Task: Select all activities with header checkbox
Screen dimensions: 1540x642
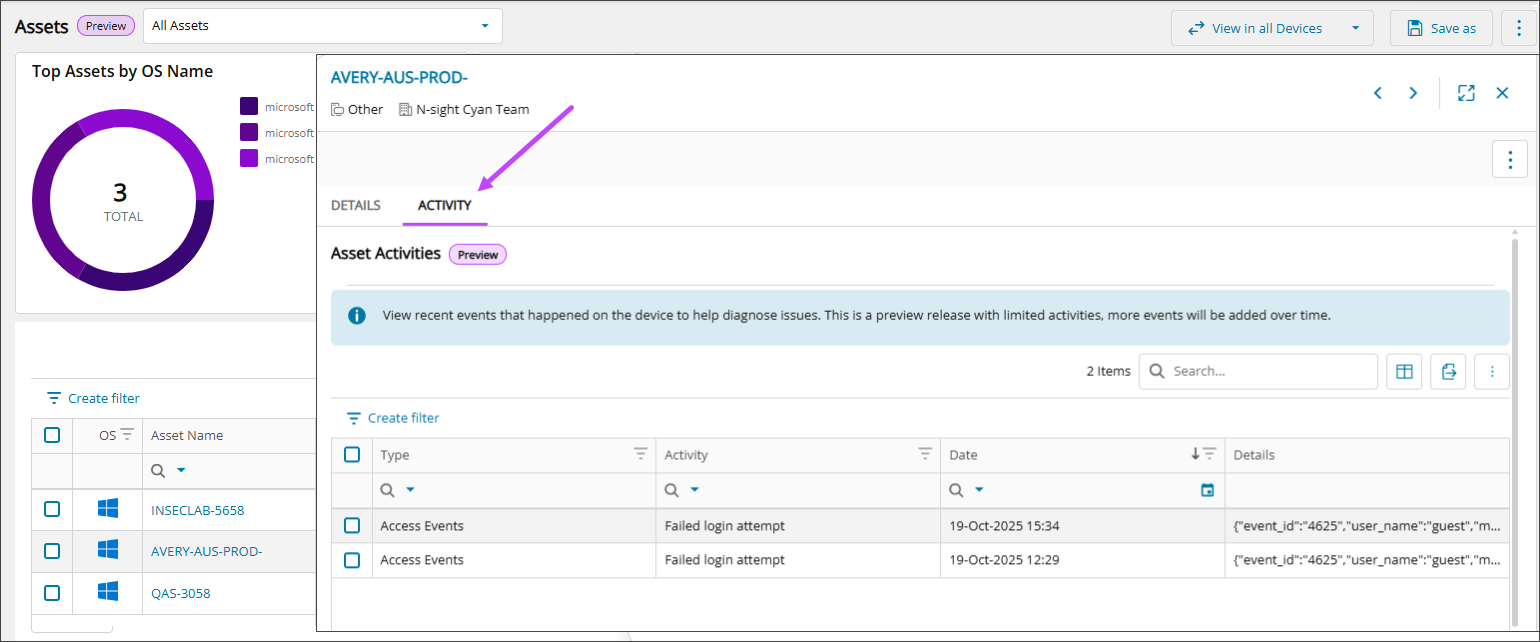Action: point(352,454)
